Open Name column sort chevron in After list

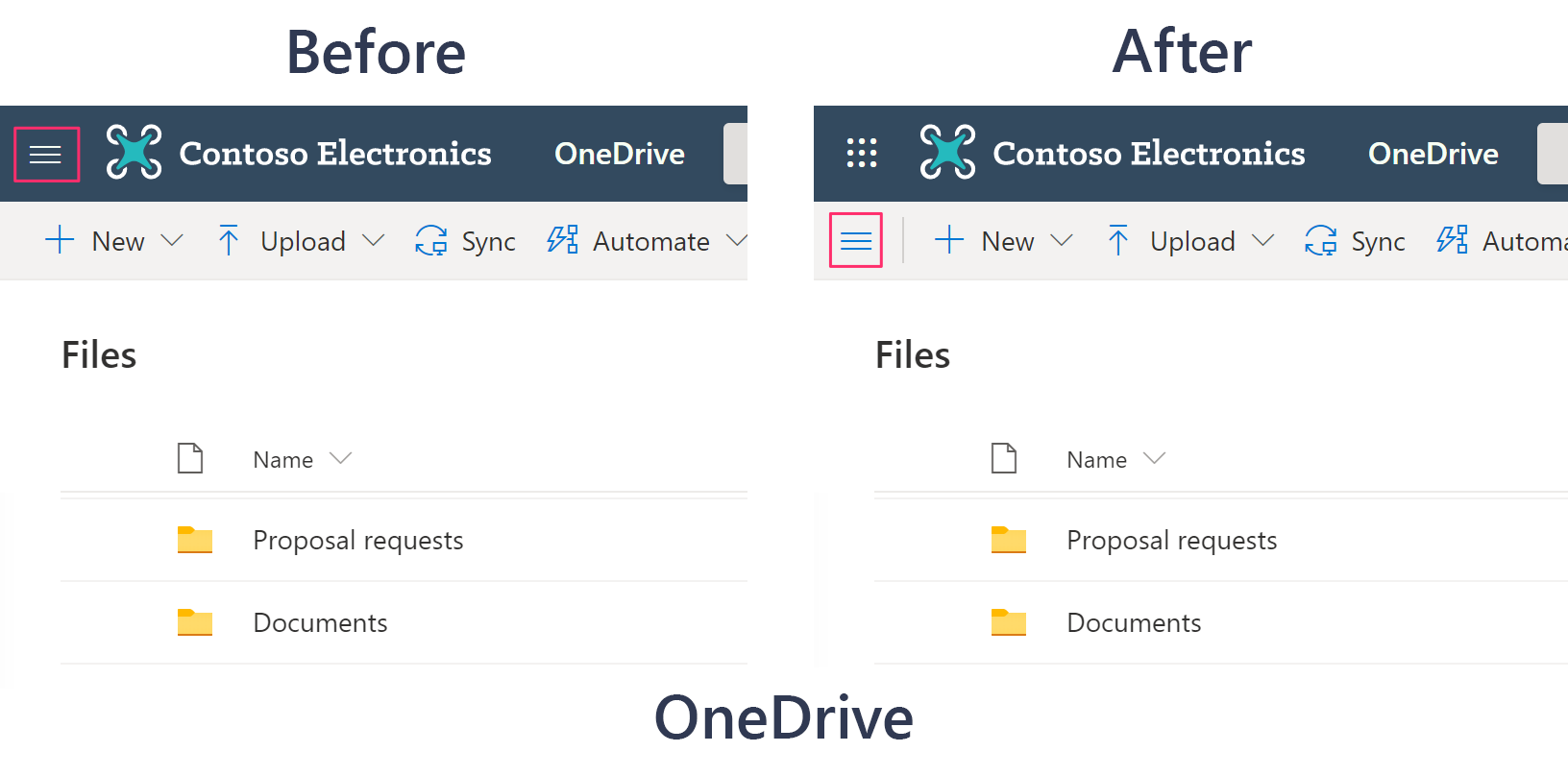tap(1155, 458)
